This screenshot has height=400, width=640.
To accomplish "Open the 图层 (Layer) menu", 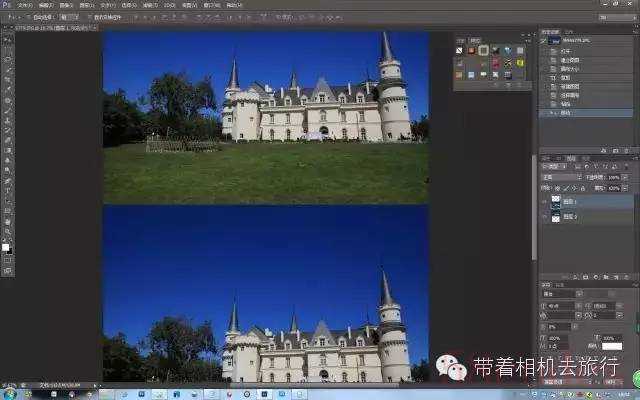I will pyautogui.click(x=87, y=5).
